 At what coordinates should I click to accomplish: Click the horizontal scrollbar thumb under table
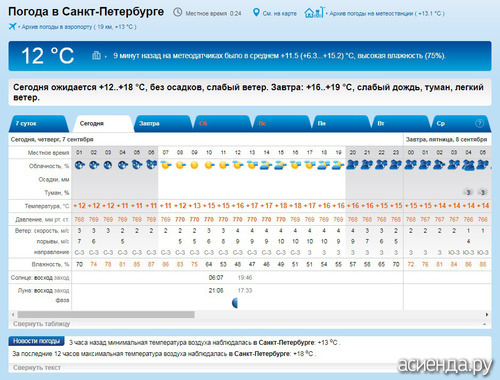[x=106, y=314]
